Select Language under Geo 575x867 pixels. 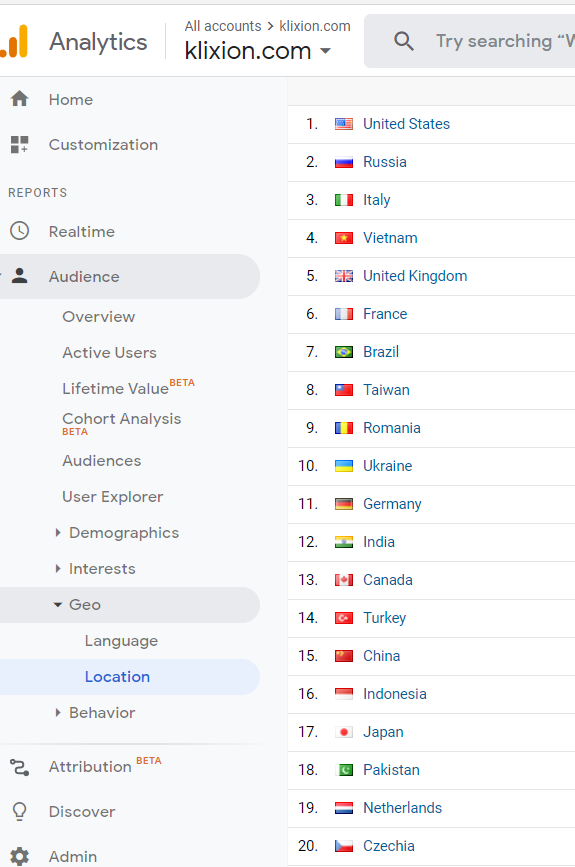[x=121, y=641]
